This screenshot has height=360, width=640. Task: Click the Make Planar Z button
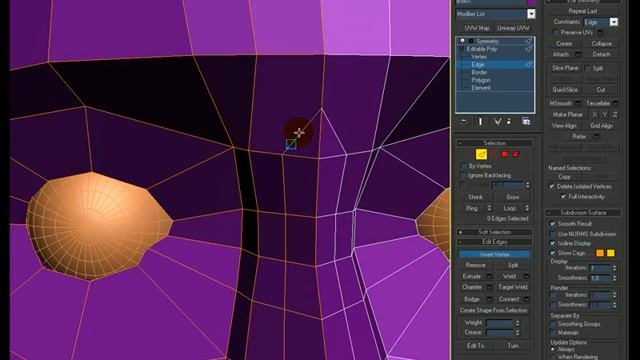point(615,115)
